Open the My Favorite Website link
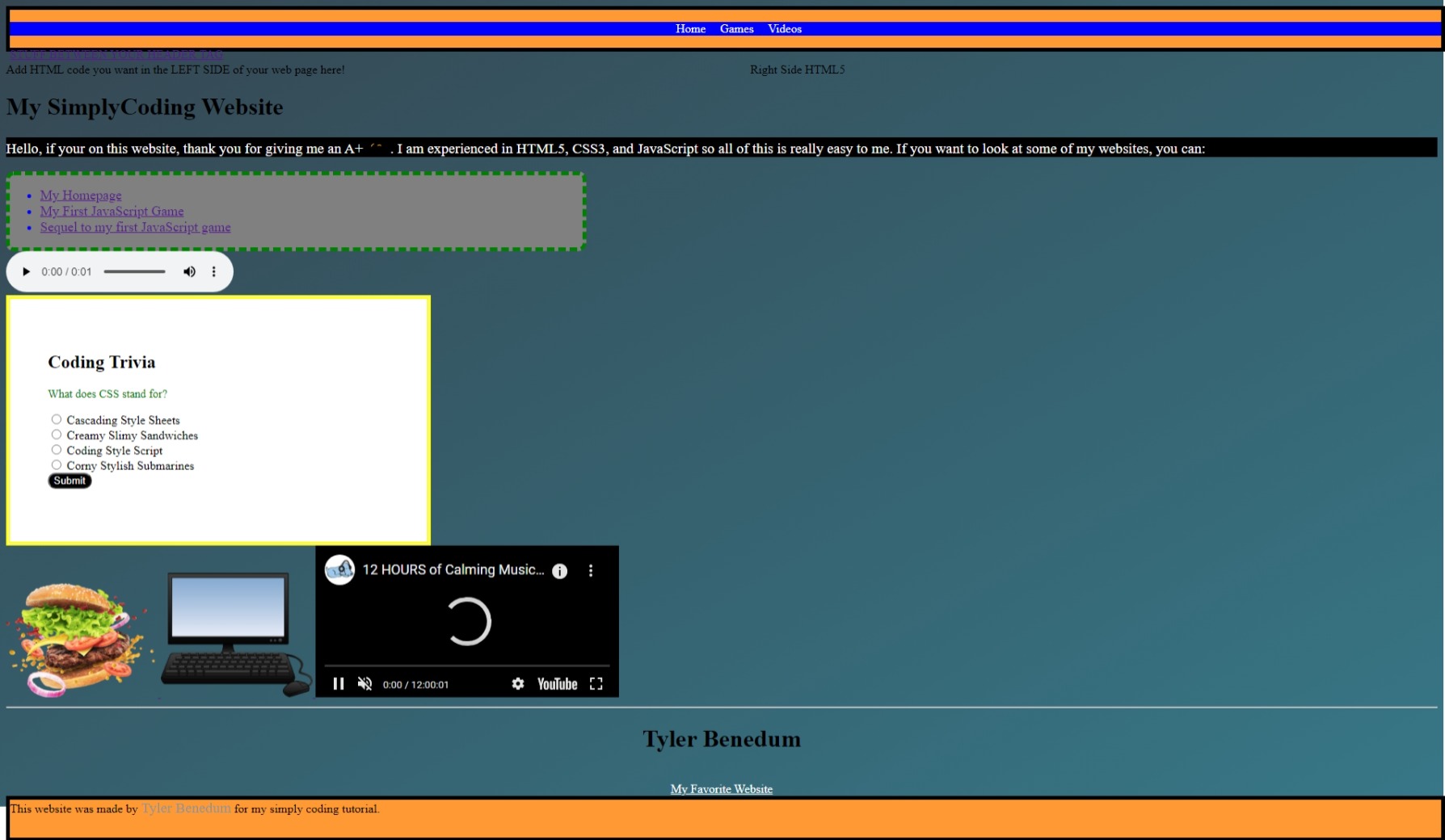Screen dimensions: 1445x840 [x=720, y=789]
